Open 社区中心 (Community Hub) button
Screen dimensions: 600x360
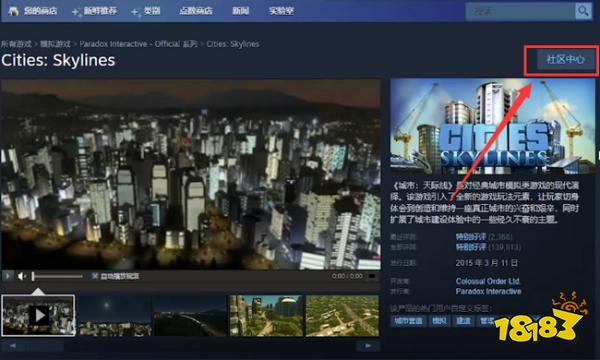[566, 59]
